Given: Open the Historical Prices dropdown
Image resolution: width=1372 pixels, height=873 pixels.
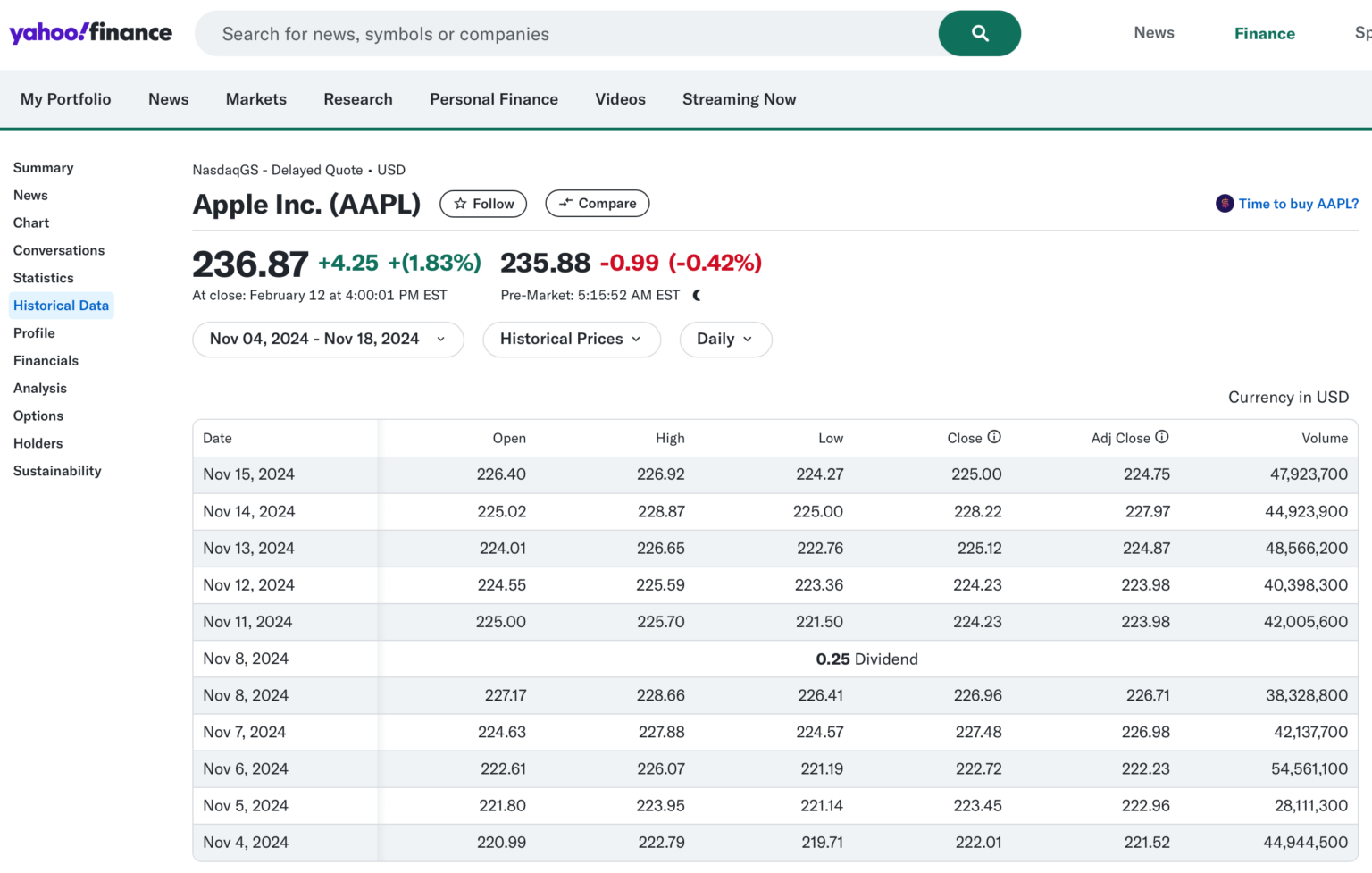Looking at the screenshot, I should pos(572,340).
